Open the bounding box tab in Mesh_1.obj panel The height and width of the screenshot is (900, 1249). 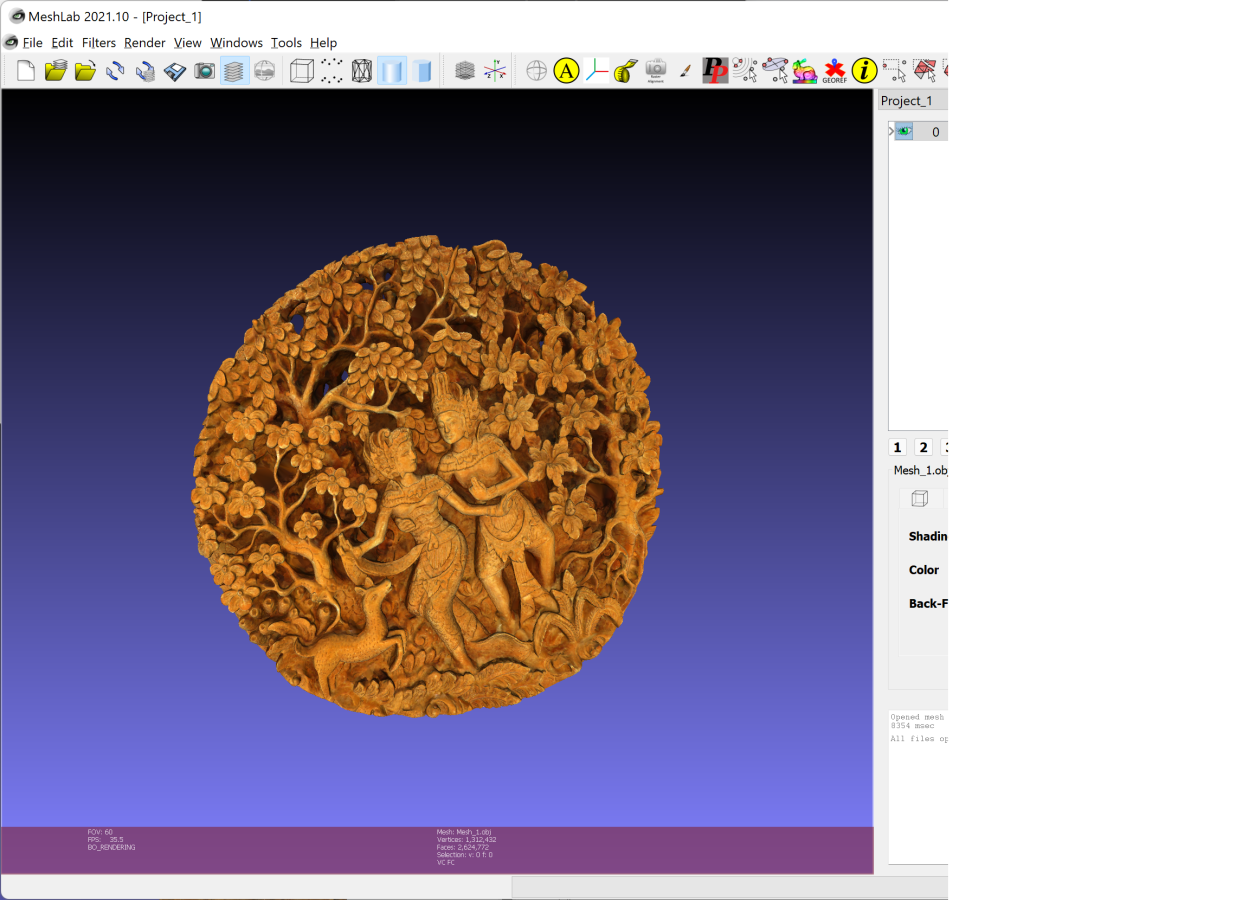coord(919,499)
